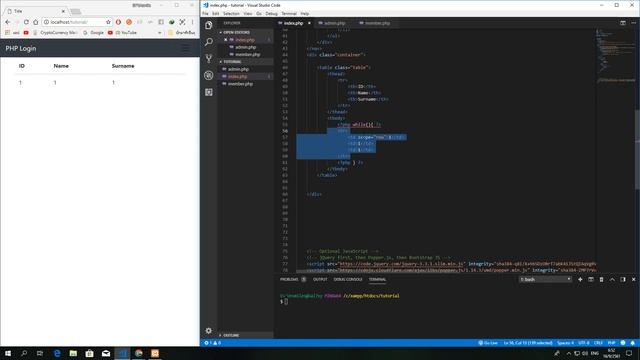Click the Opera extension icon in Chrome toolbar

pos(118,22)
